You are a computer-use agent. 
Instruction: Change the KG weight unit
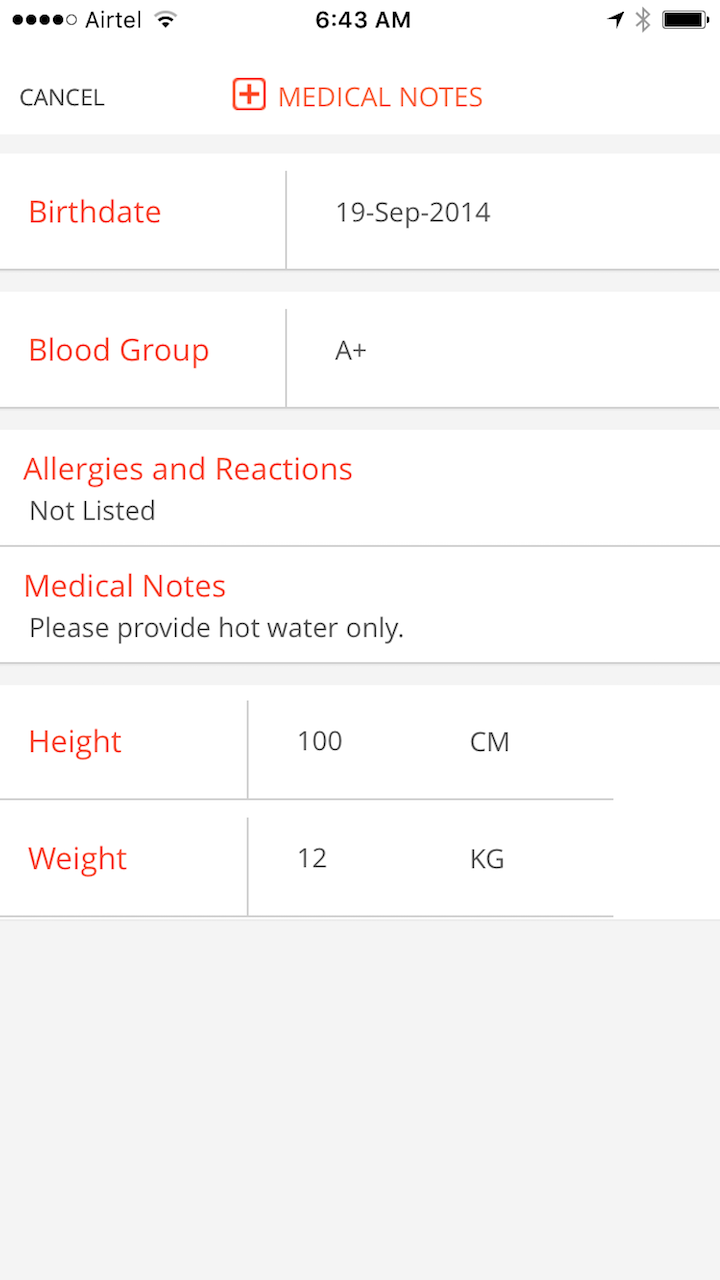487,859
